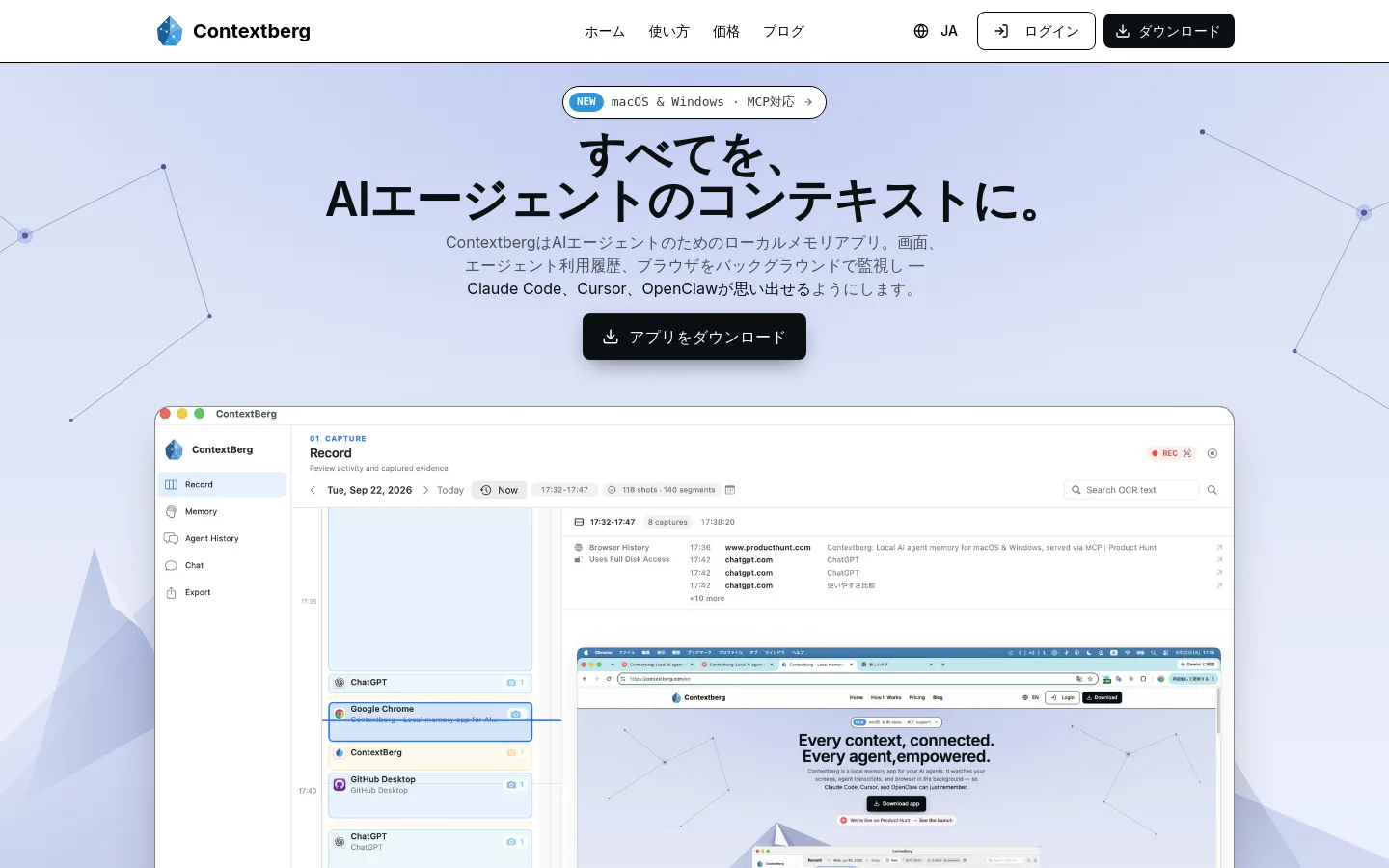Click the Now clock button
1389x868 pixels.
[500, 490]
